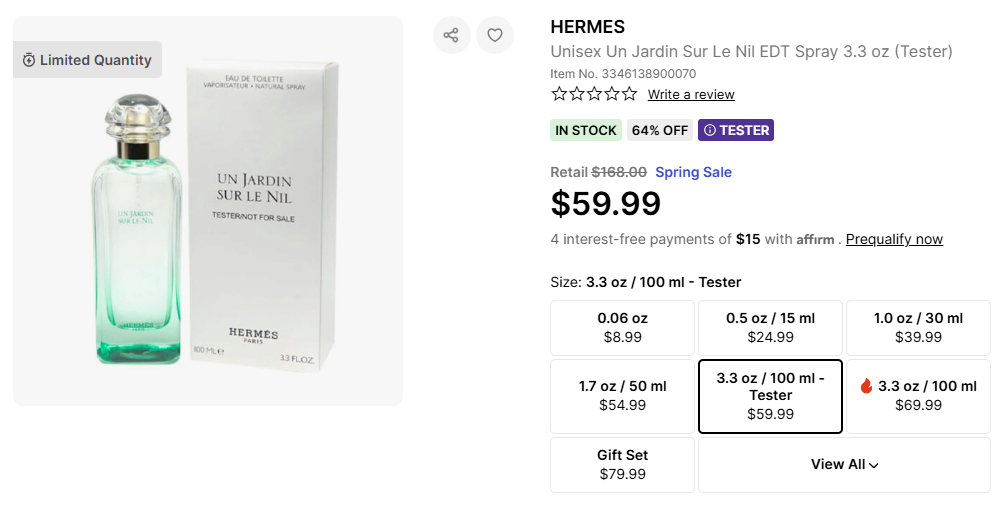This screenshot has width=1006, height=507.
Task: Open the perfume product image
Action: (x=208, y=210)
